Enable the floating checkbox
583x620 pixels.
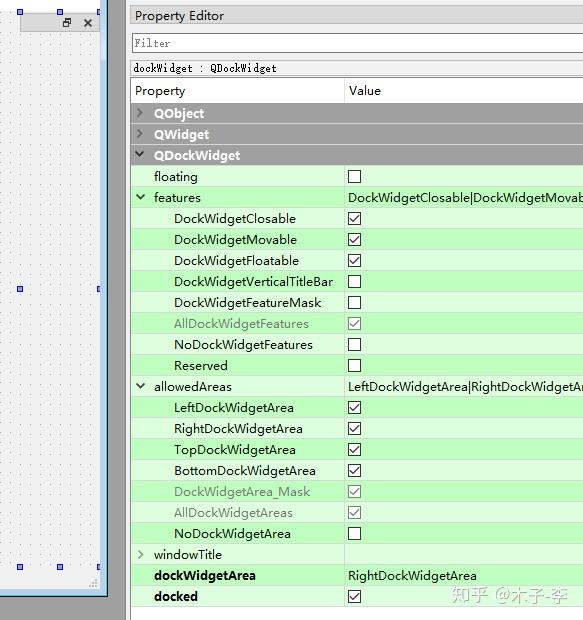354,176
